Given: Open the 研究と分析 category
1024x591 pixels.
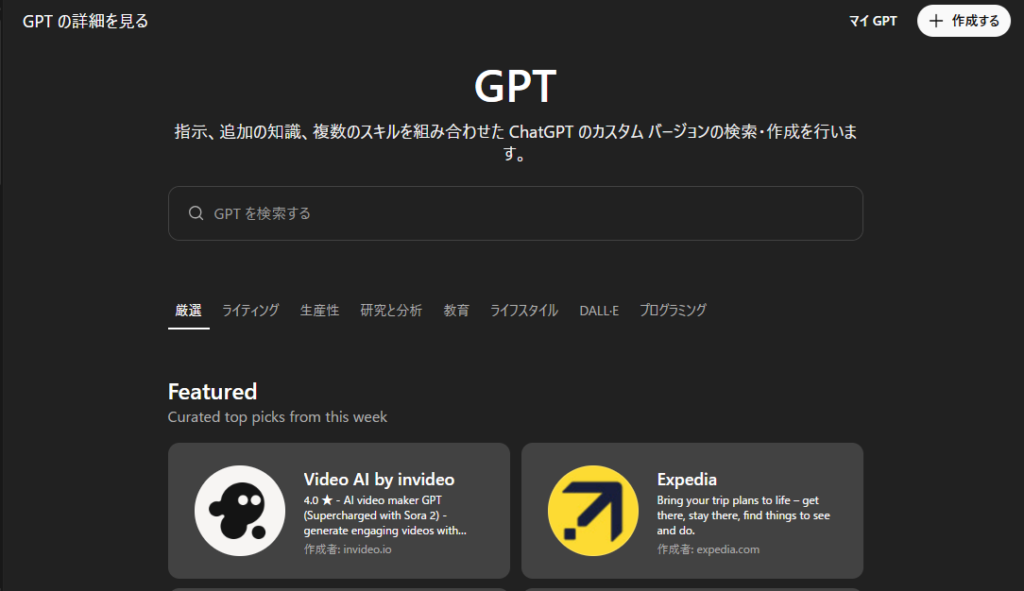Looking at the screenshot, I should (389, 310).
